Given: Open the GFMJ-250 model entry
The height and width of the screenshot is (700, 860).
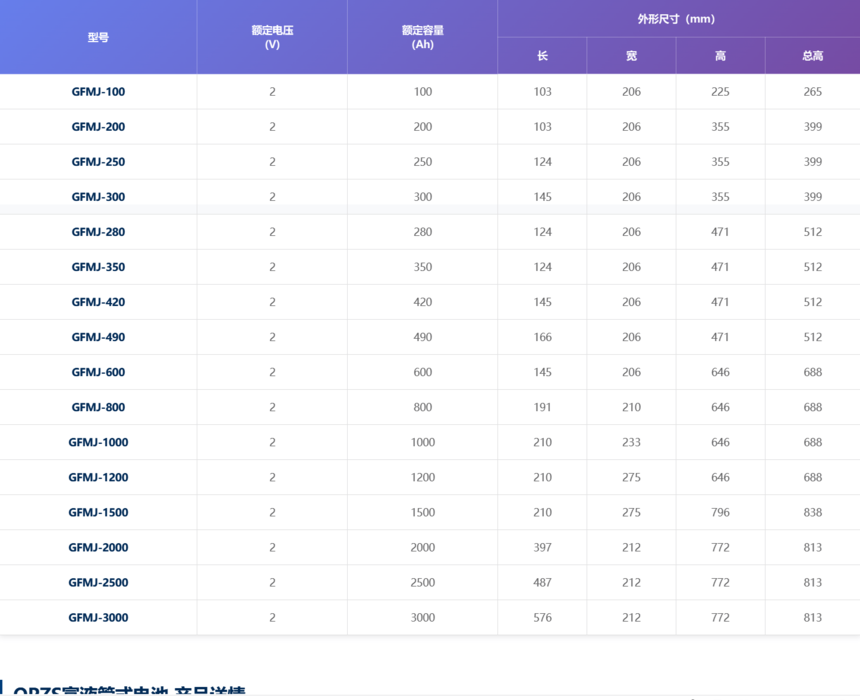Looking at the screenshot, I should pyautogui.click(x=98, y=162).
